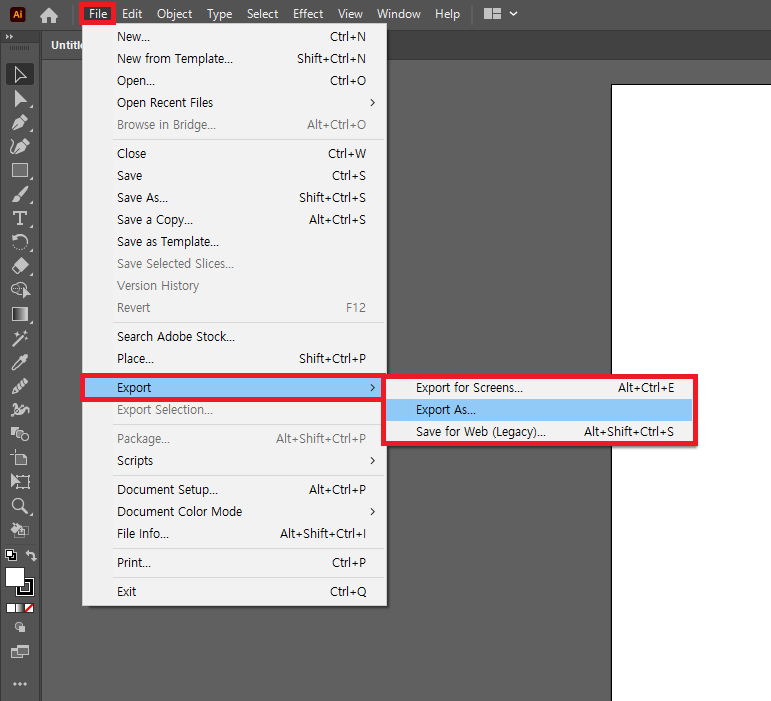Open the View menu
This screenshot has width=771, height=701.
pyautogui.click(x=350, y=14)
